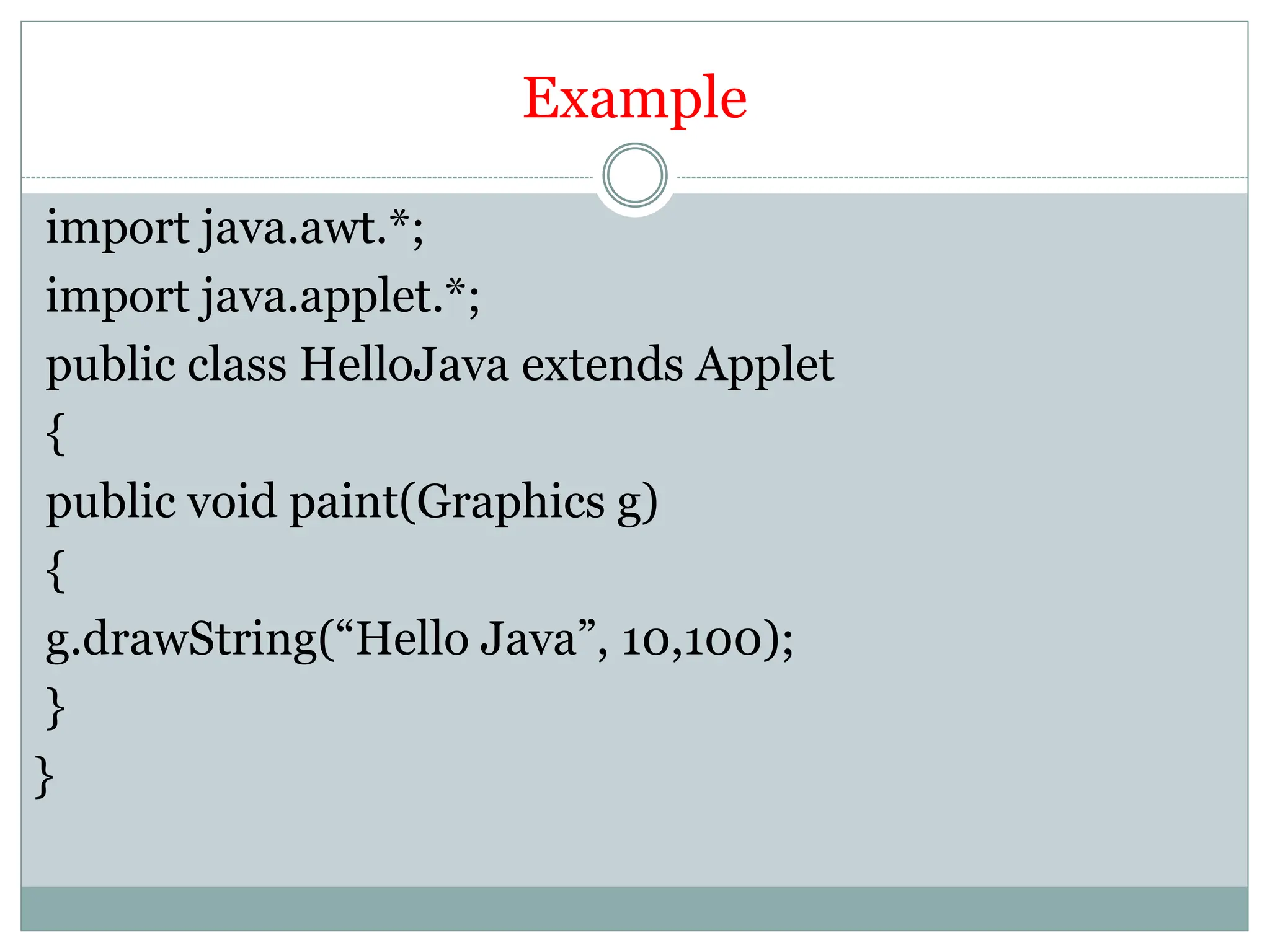
Task: Click g.drawString in the code
Action: 181,640
